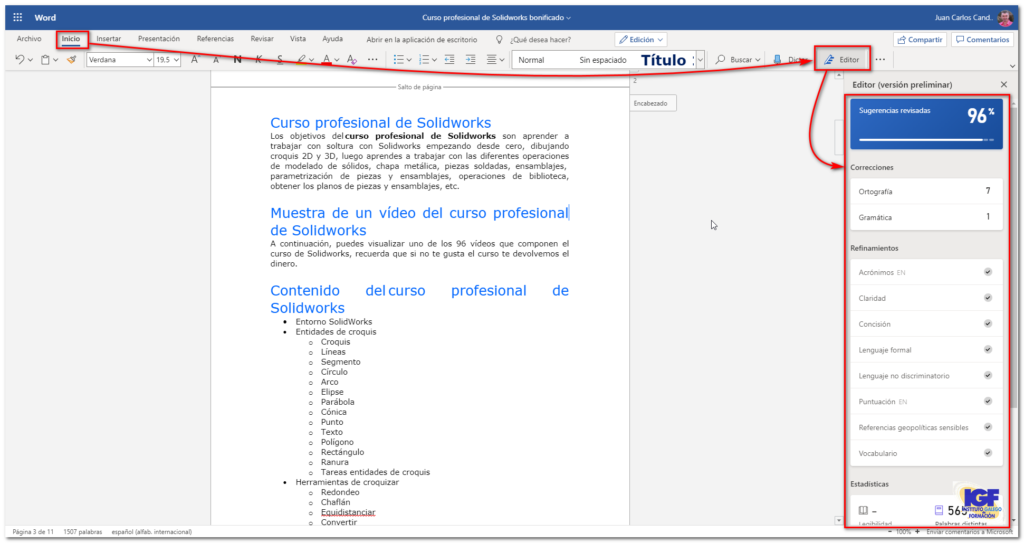
Task: Apply font color with A icon
Action: coord(327,59)
